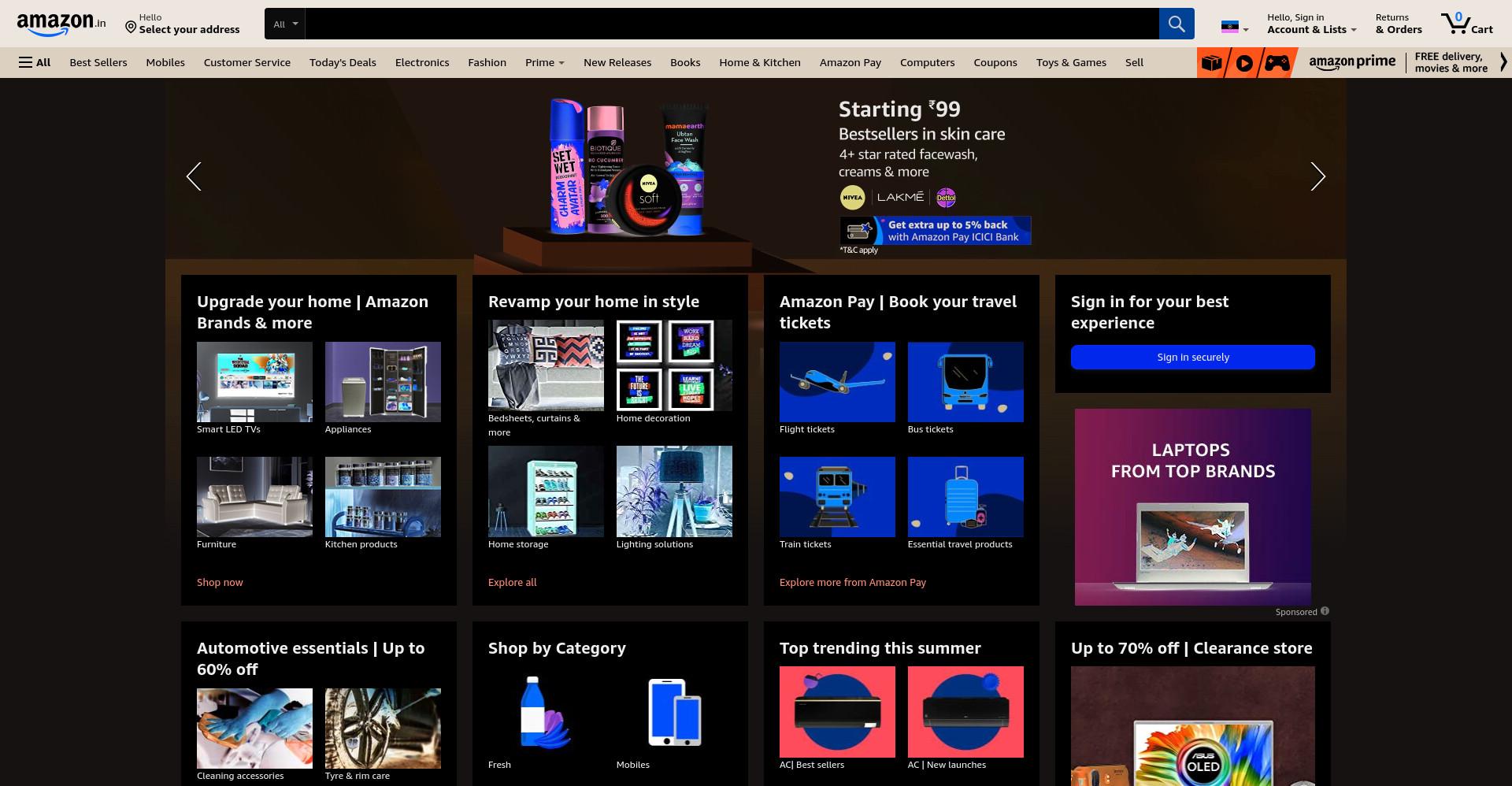Open AC Best sellers thumbnail
This screenshot has height=786, width=1512.
click(x=837, y=712)
